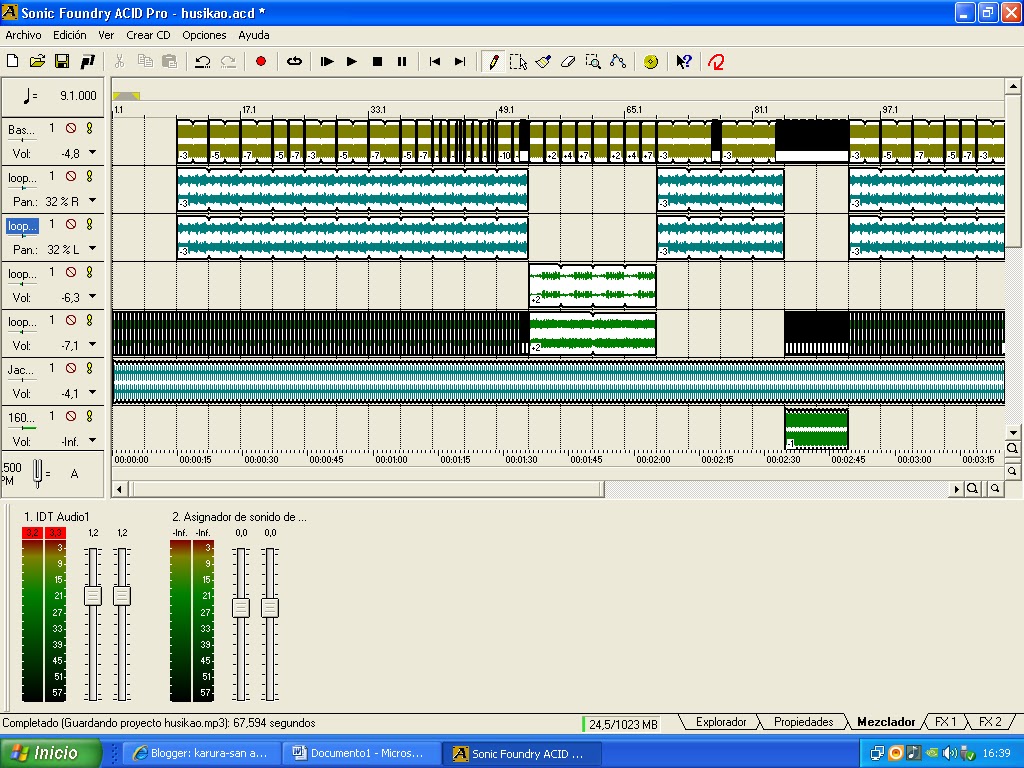This screenshot has height=768, width=1024.
Task: Select the Selection tool
Action: pyautogui.click(x=519, y=61)
